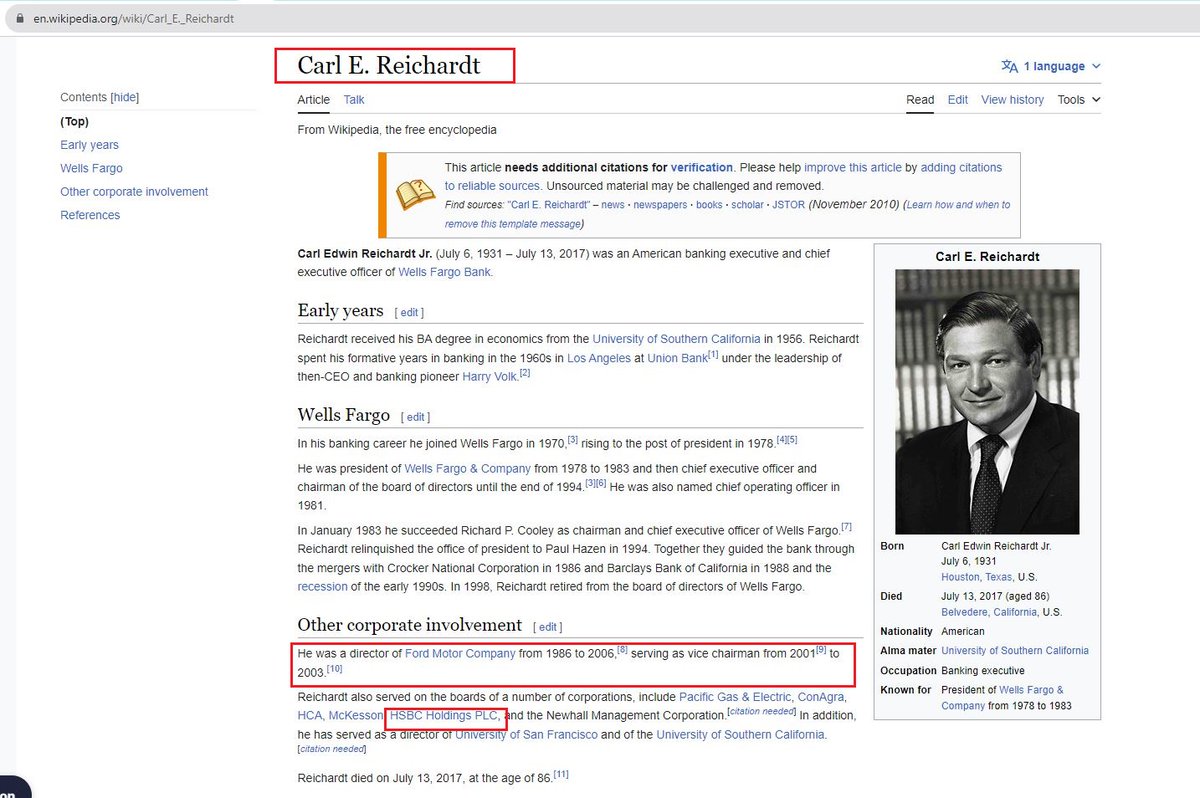Click citation reference [2] after Harry Volk

click(x=524, y=373)
